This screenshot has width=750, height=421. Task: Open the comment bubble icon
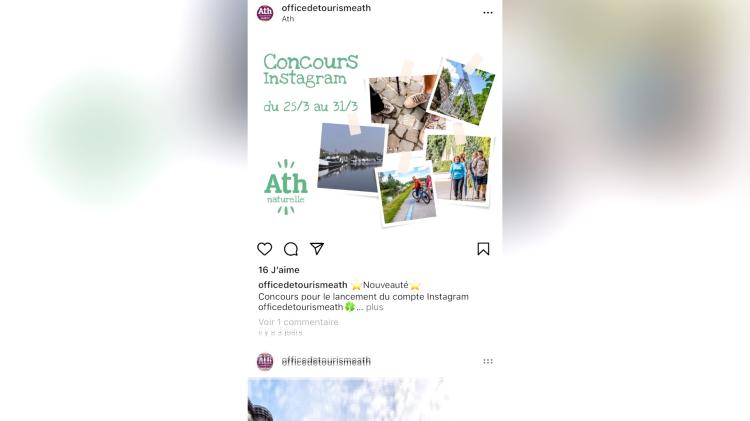click(x=291, y=249)
